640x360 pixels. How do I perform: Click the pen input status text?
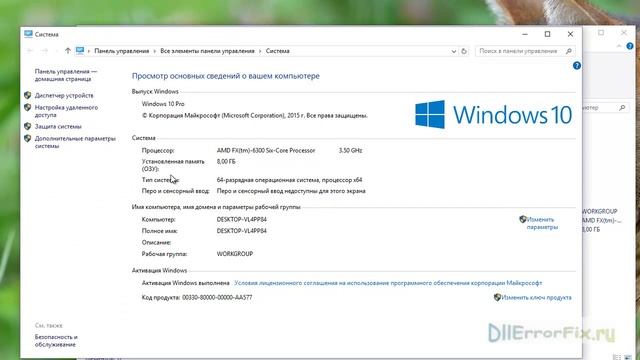pos(291,191)
